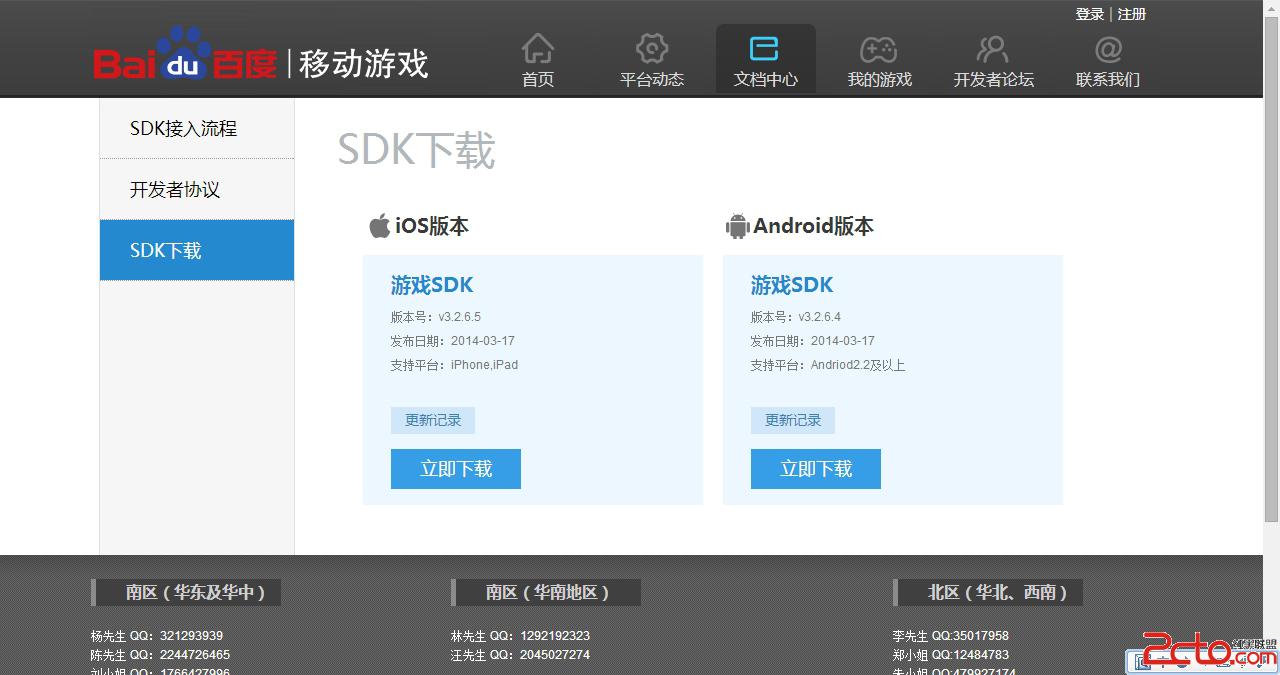Go to the 我的游戏 label

pyautogui.click(x=880, y=80)
